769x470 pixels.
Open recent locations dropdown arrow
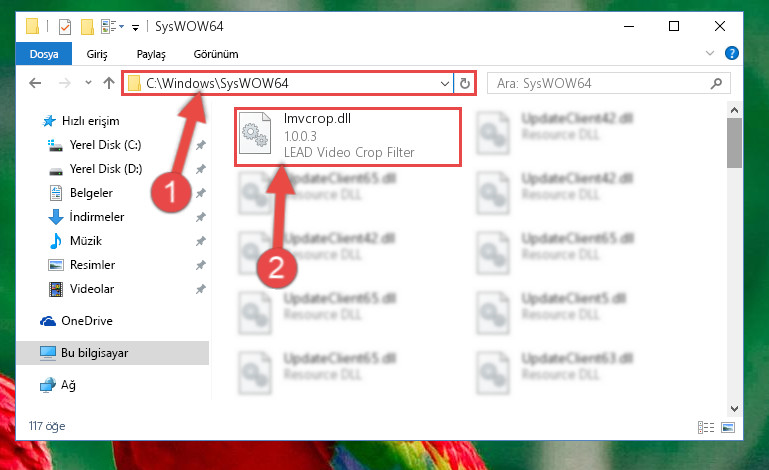[x=88, y=83]
